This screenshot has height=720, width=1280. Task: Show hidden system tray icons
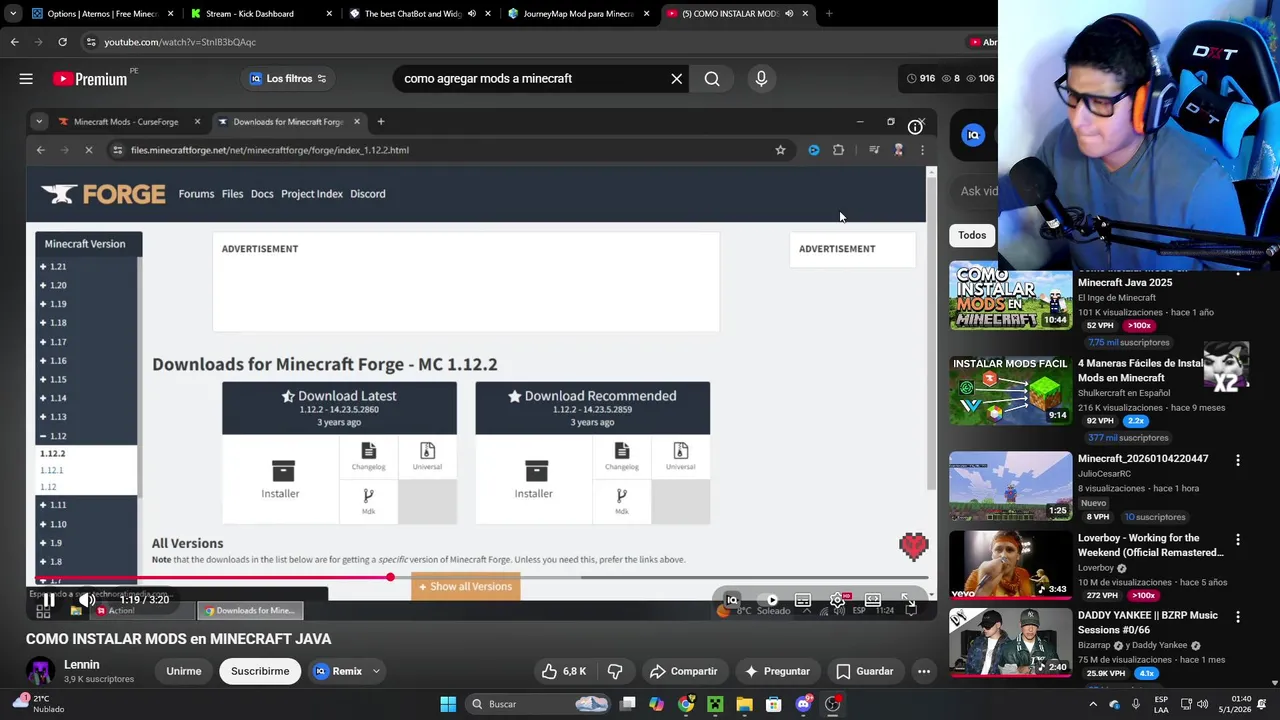(1093, 704)
